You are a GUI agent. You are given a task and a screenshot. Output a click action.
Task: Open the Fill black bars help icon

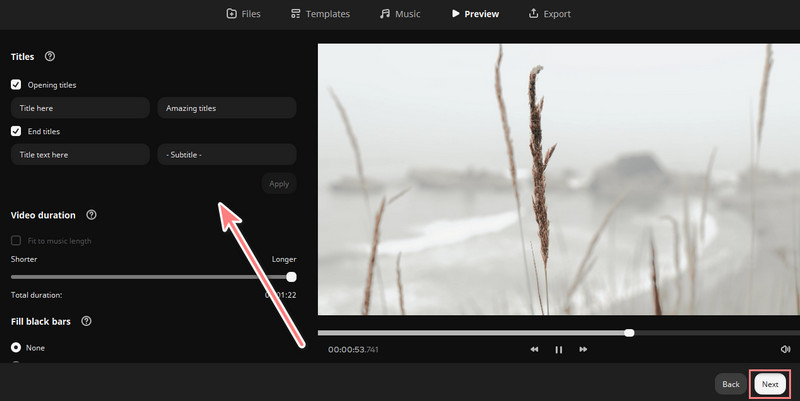pyautogui.click(x=86, y=321)
